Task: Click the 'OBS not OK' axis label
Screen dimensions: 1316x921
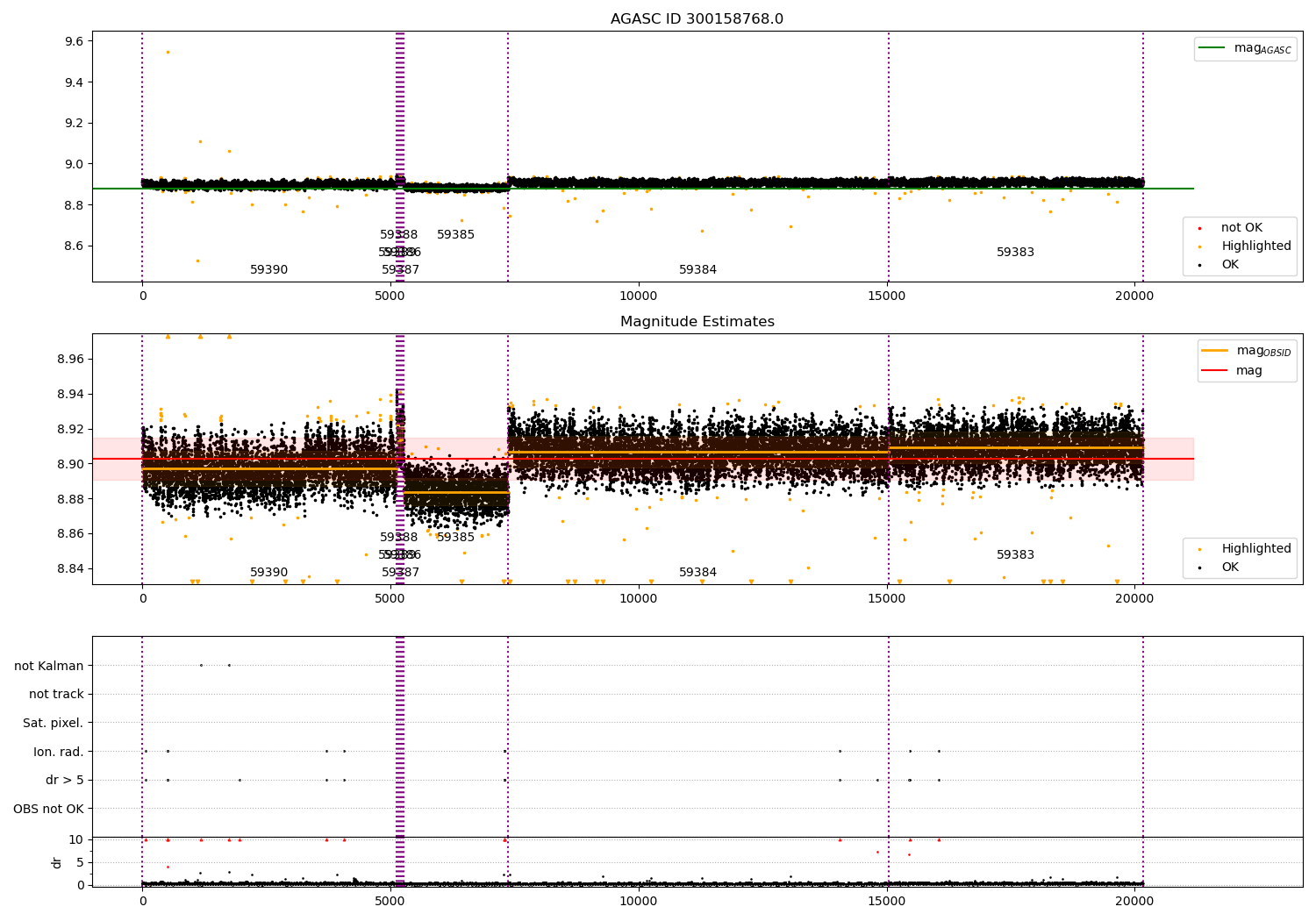Action: click(x=49, y=809)
